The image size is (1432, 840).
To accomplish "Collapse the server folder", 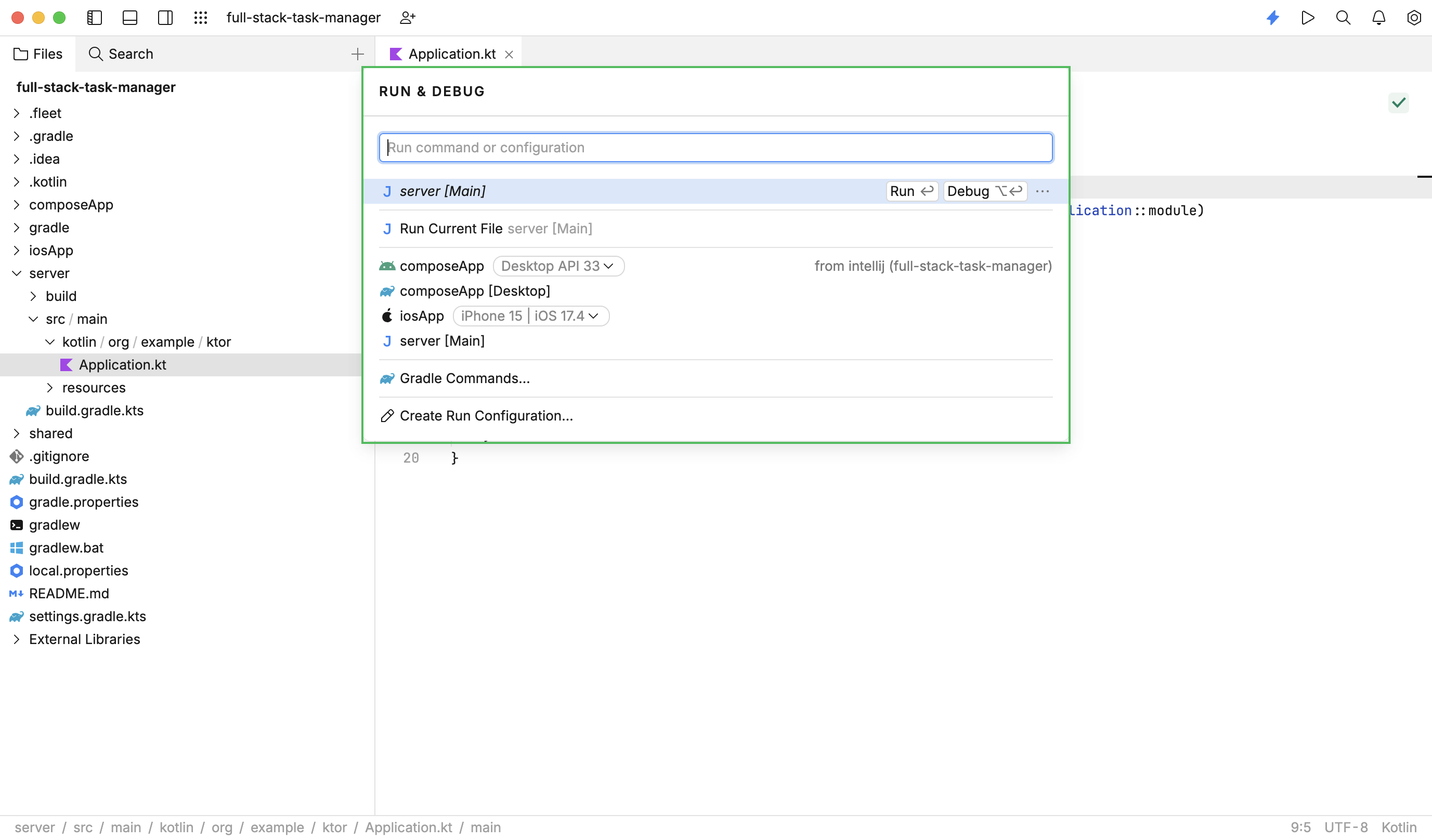I will pyautogui.click(x=17, y=274).
